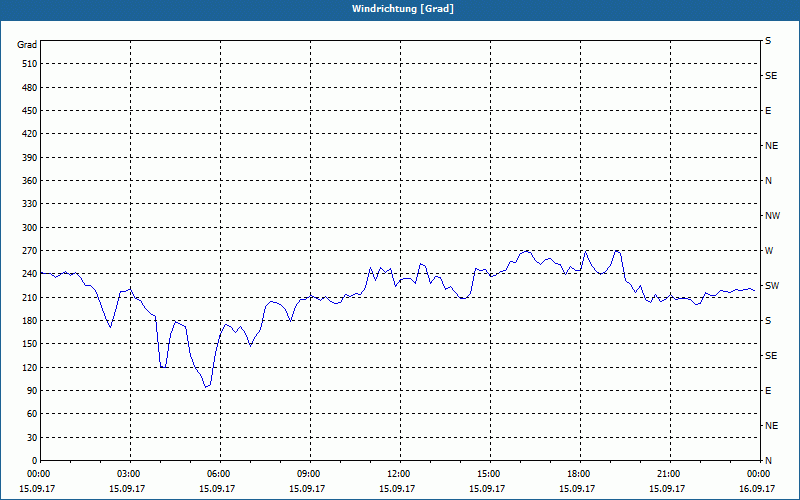Select the 90 y-axis value
800x500 pixels.
pos(32,391)
